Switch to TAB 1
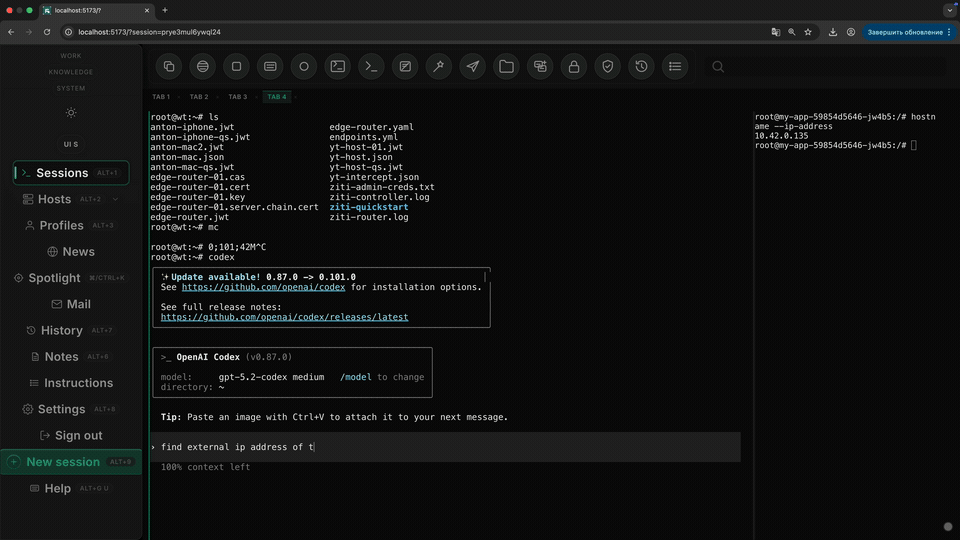The width and height of the screenshot is (960, 540). click(161, 97)
